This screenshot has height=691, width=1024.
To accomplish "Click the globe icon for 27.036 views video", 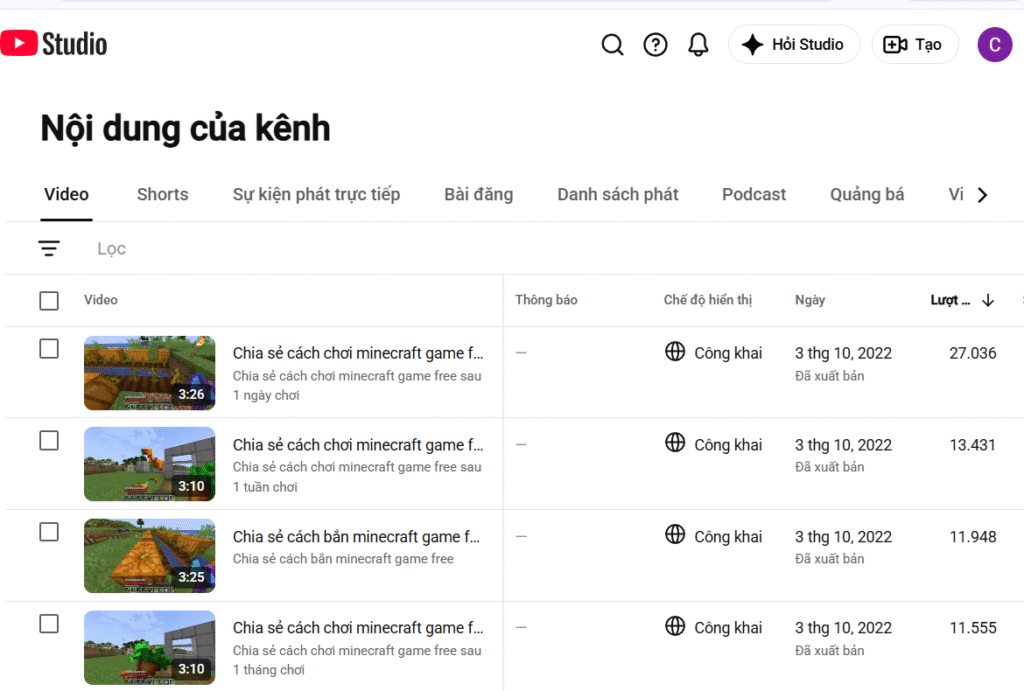I will (x=675, y=351).
